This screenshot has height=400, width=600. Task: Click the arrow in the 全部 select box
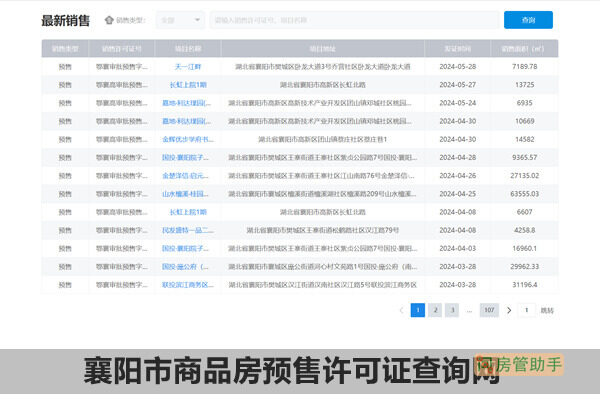(x=198, y=20)
